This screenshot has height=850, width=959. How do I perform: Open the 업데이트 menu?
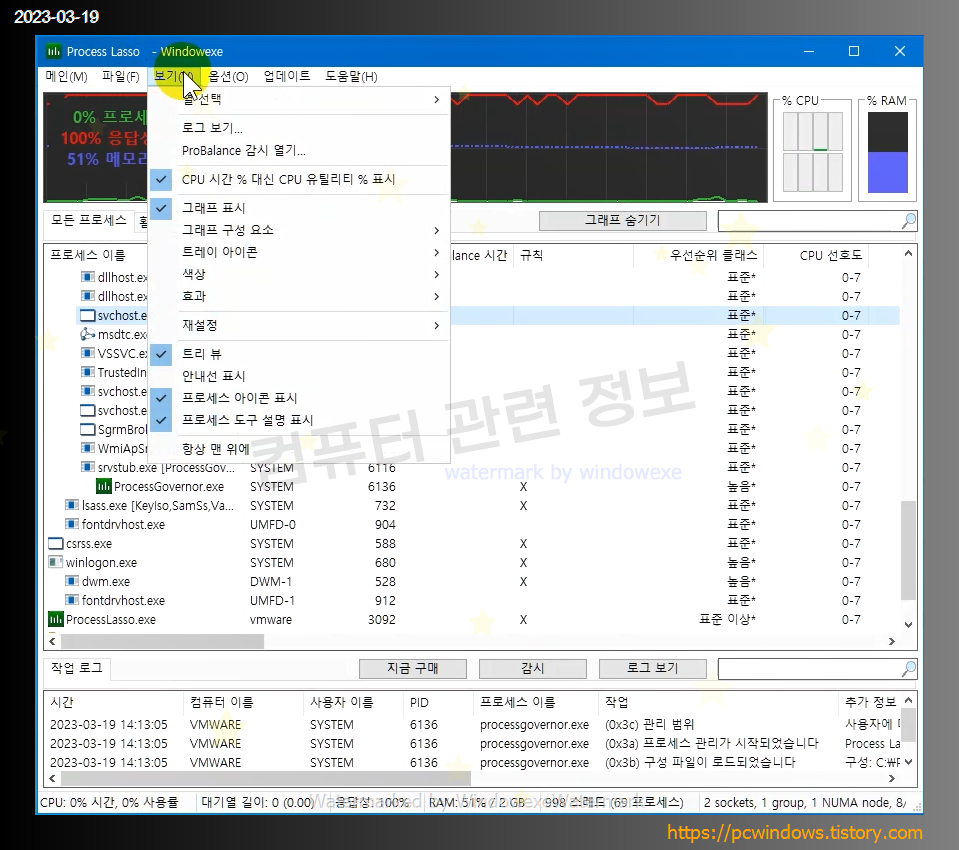point(287,76)
